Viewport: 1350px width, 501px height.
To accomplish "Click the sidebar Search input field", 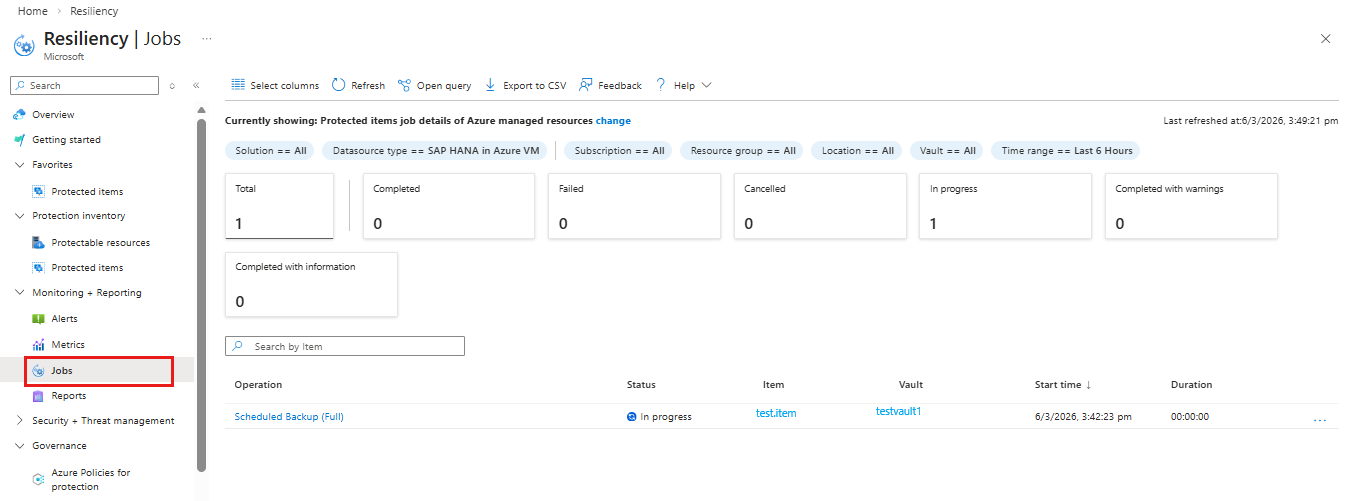I will (x=84, y=86).
